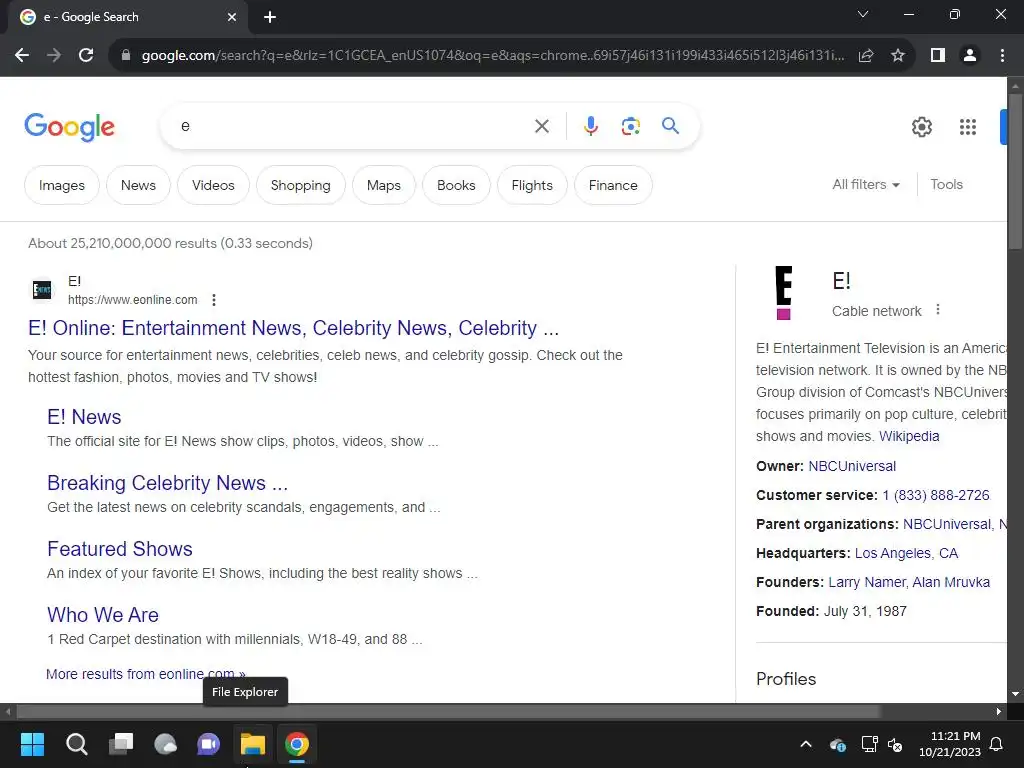Go back to the previous page
The image size is (1024, 768).
[22, 56]
